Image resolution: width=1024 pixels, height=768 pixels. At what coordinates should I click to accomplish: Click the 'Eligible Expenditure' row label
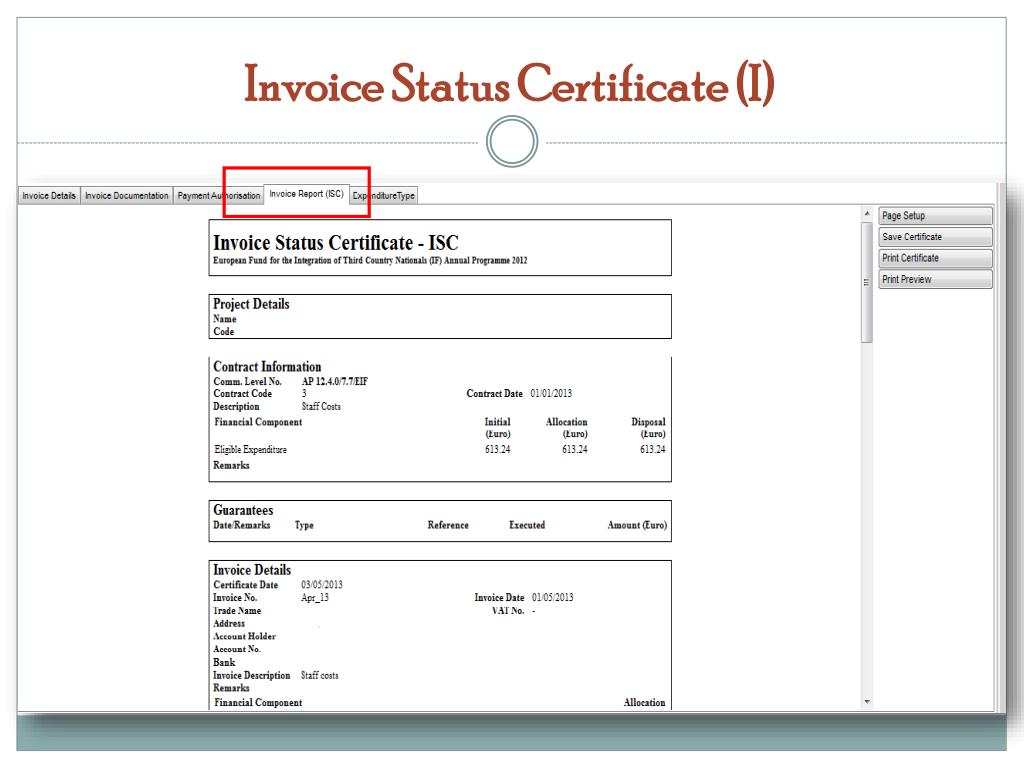coord(250,450)
